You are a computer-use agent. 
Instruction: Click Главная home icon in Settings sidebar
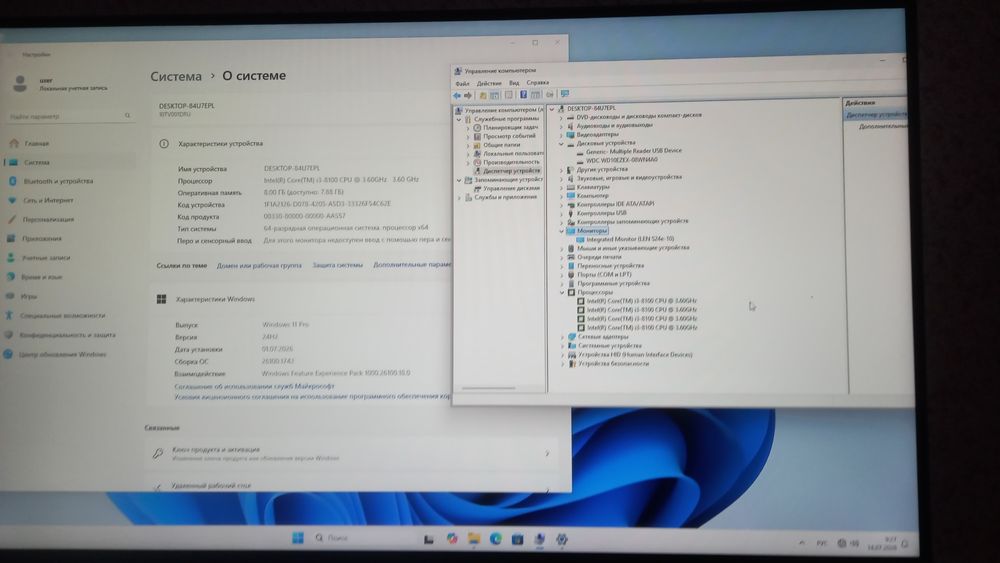tap(15, 143)
